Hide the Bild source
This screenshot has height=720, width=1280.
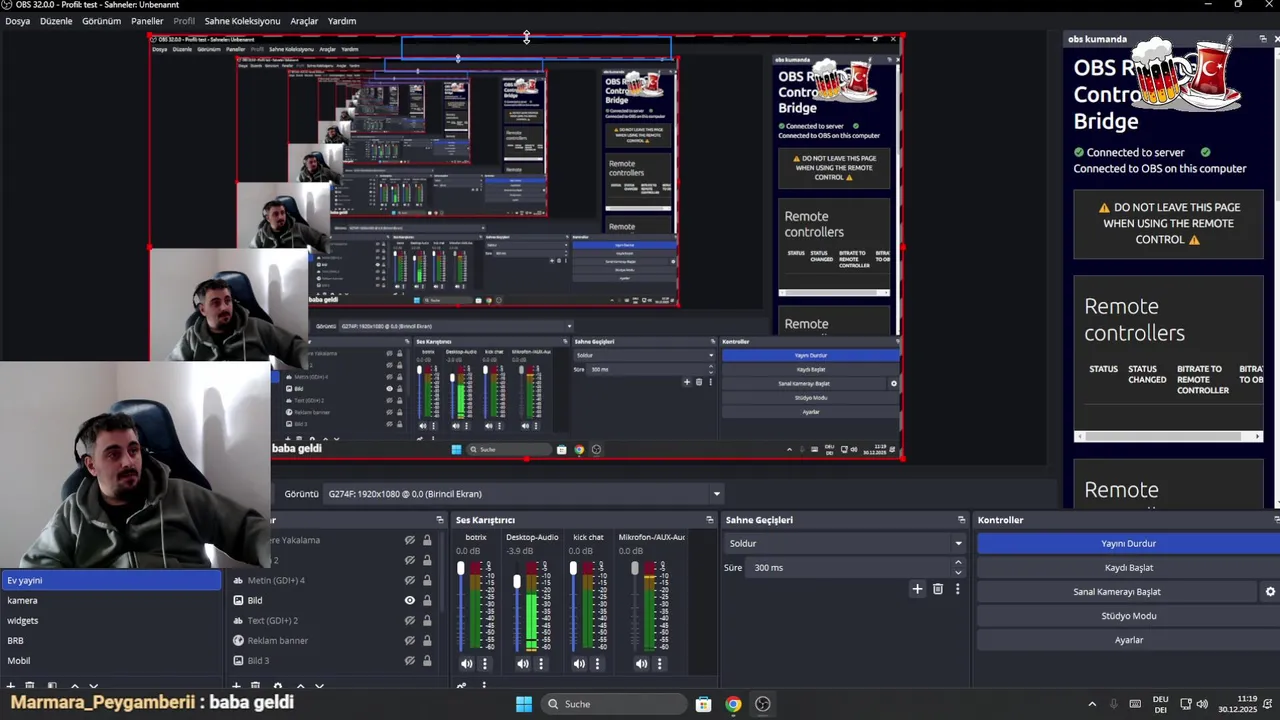(x=409, y=600)
